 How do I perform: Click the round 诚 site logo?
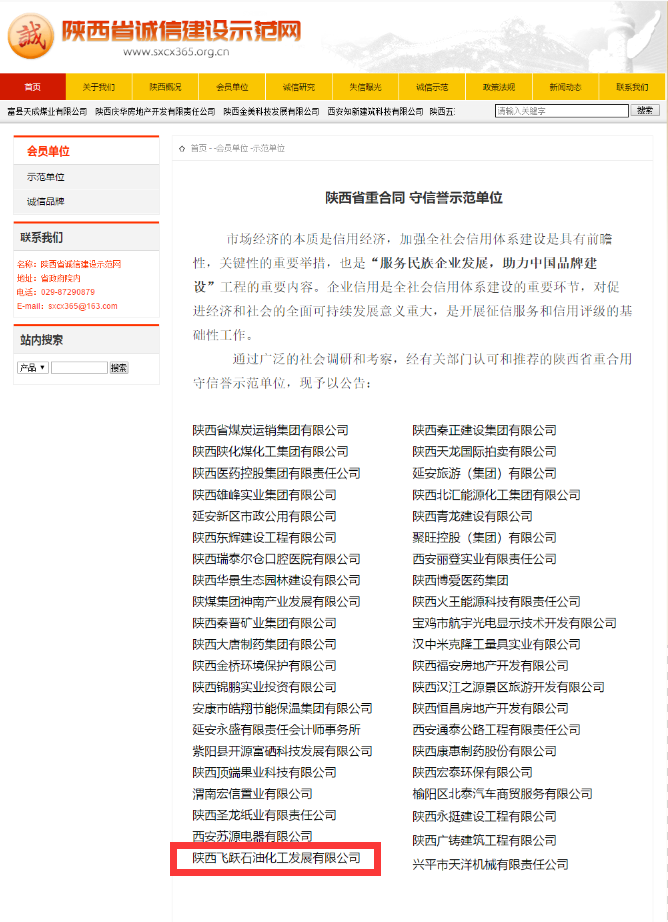pos(31,36)
